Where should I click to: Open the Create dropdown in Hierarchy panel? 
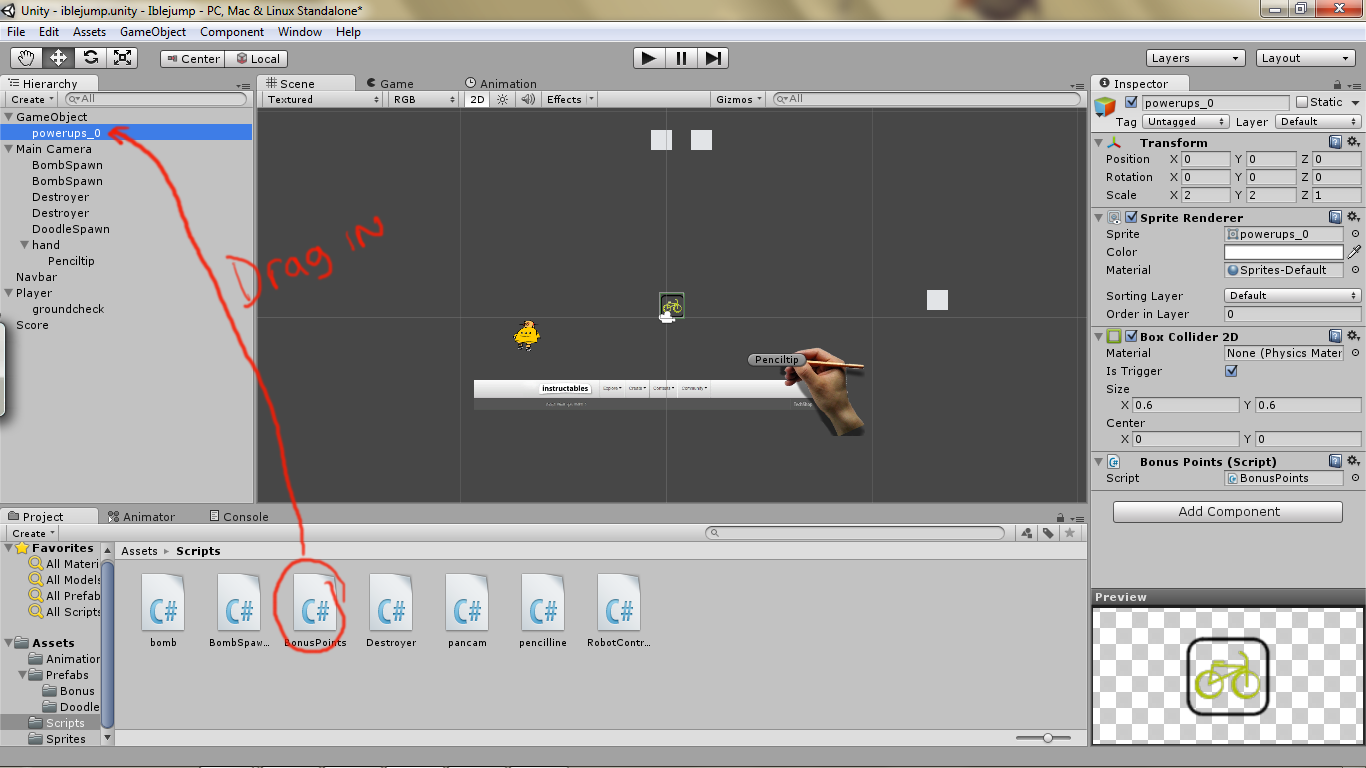point(33,99)
